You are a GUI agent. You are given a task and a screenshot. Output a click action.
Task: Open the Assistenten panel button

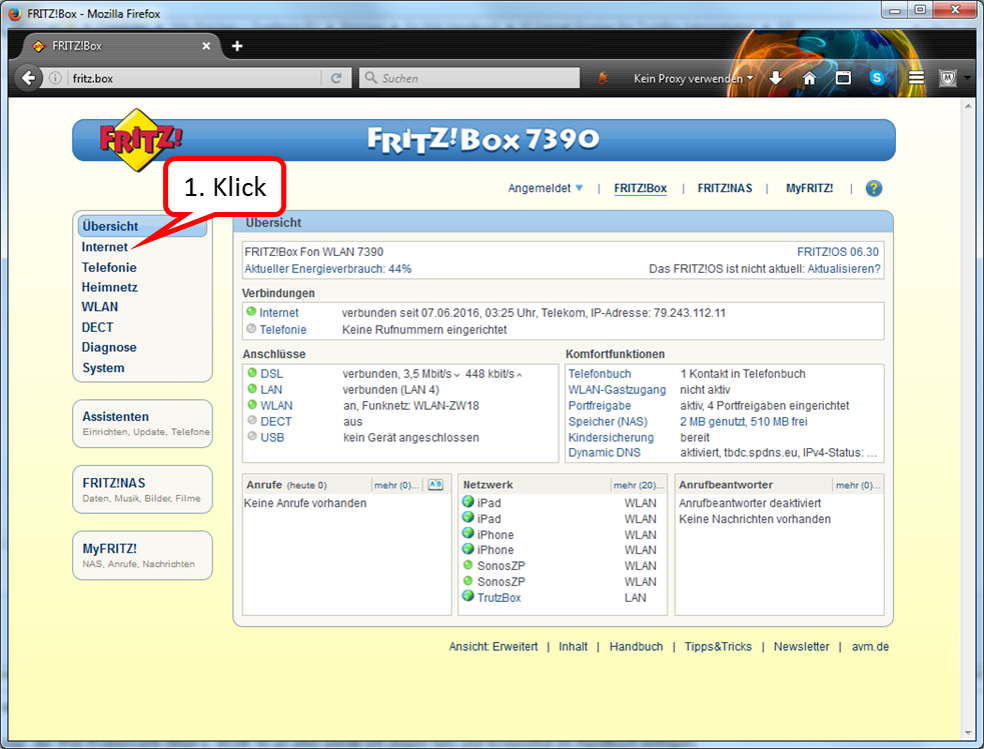(x=142, y=423)
